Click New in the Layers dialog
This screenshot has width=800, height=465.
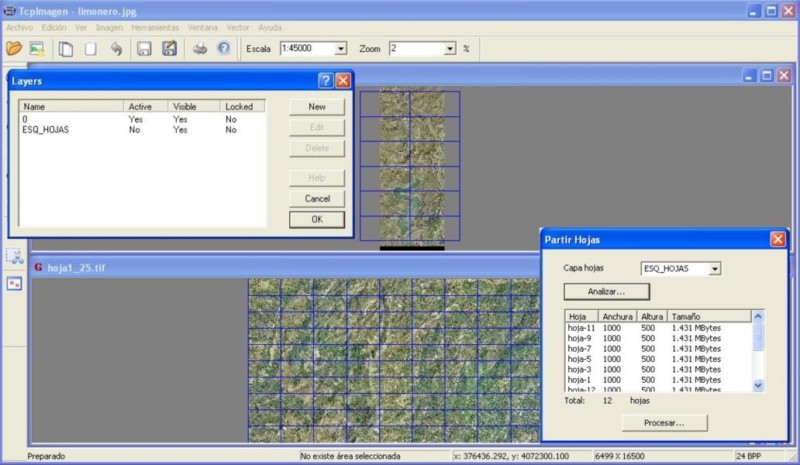click(317, 106)
